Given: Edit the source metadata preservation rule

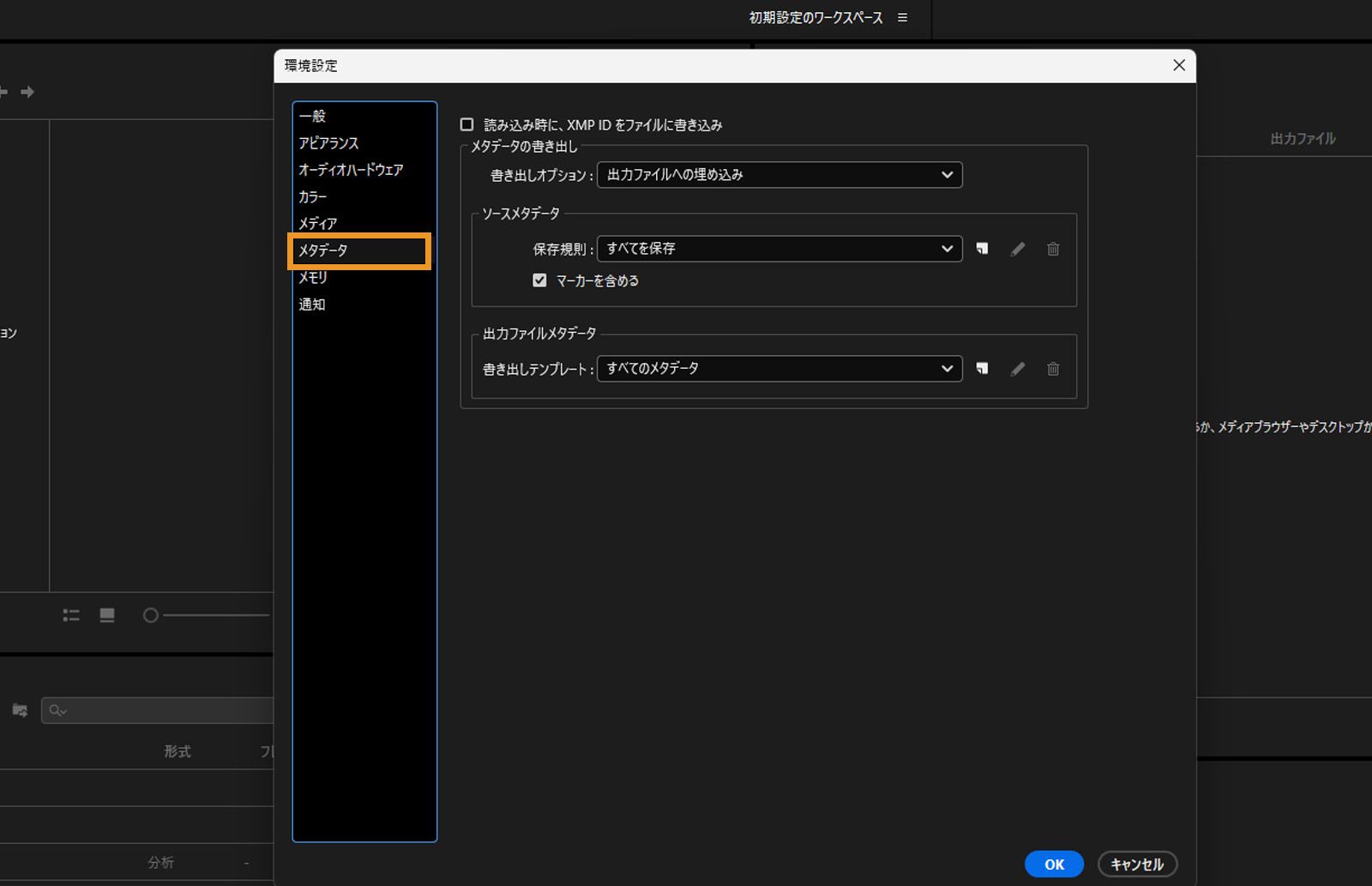Looking at the screenshot, I should click(x=1018, y=249).
